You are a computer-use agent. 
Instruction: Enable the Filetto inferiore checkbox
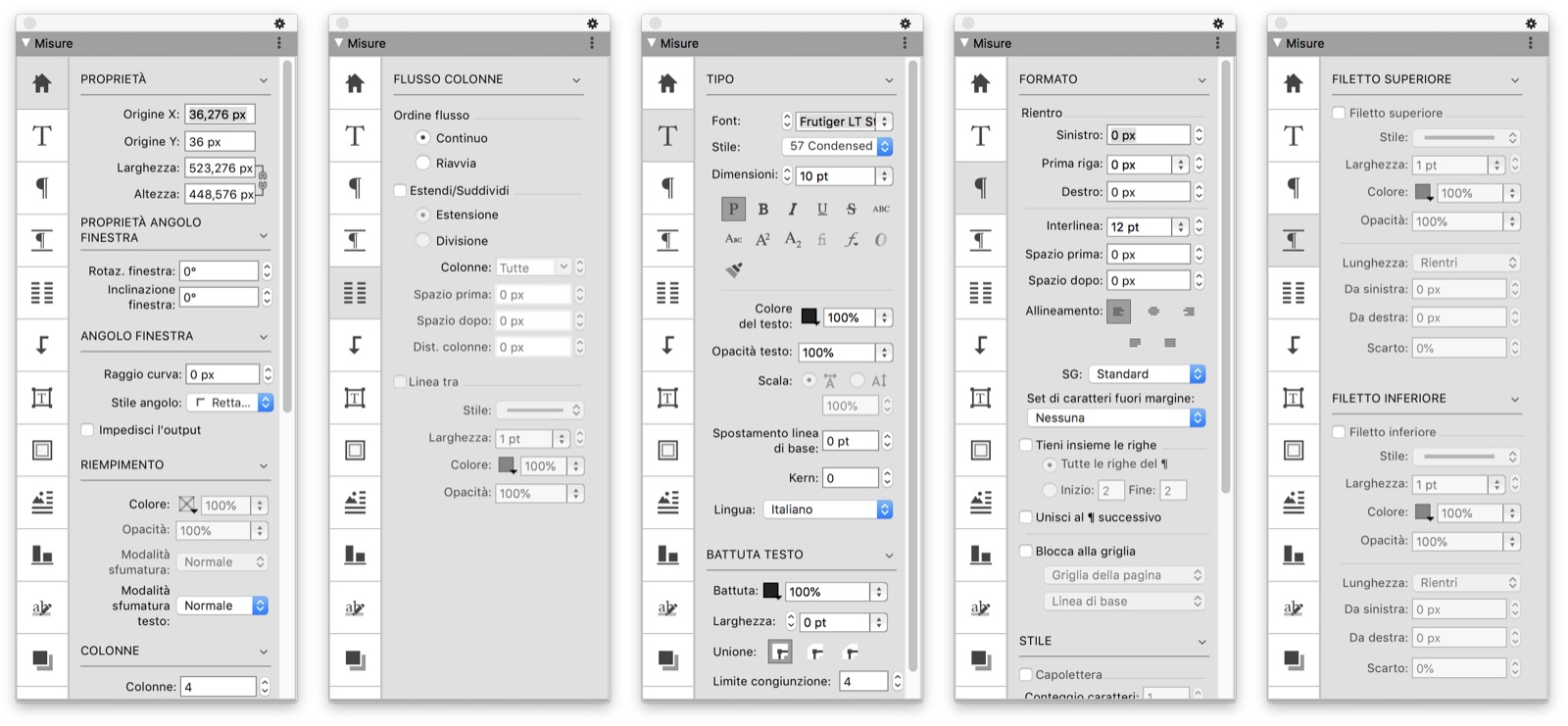[1339, 432]
